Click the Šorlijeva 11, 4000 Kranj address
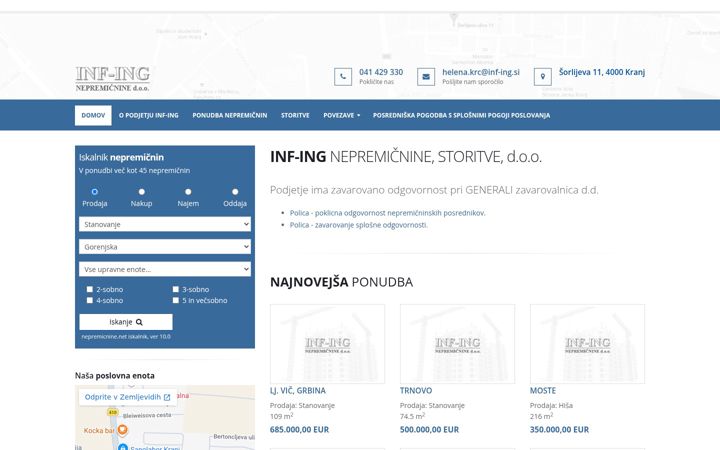Viewport: 720px width, 450px height. click(602, 72)
